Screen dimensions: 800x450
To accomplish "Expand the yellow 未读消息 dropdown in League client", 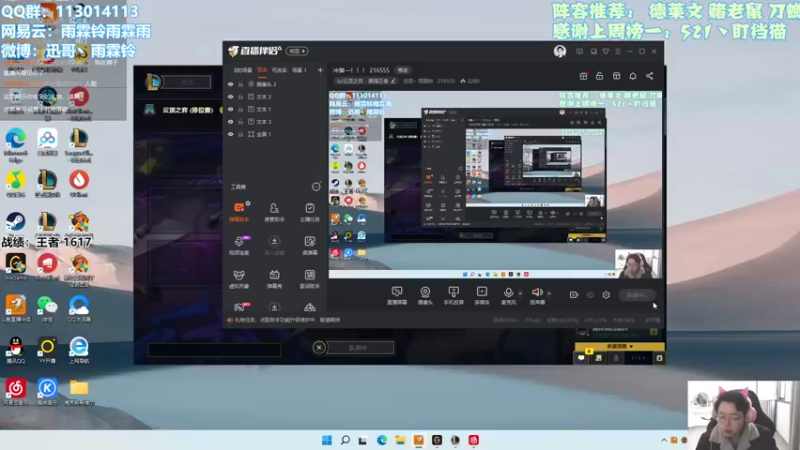I will pyautogui.click(x=619, y=346).
